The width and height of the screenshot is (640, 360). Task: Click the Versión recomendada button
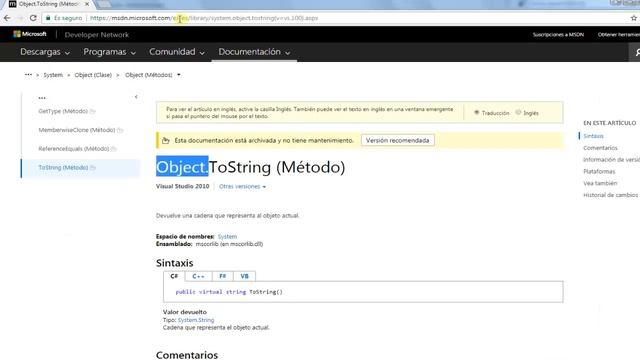click(x=398, y=140)
